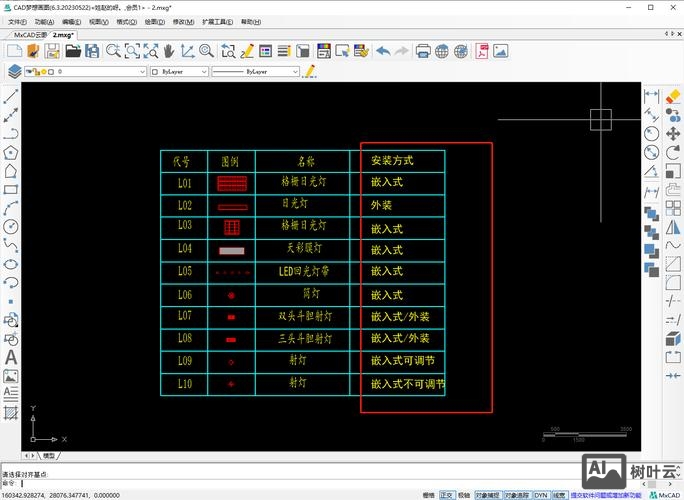This screenshot has width=684, height=500.
Task: Click the command line input field
Action: click(x=200, y=483)
